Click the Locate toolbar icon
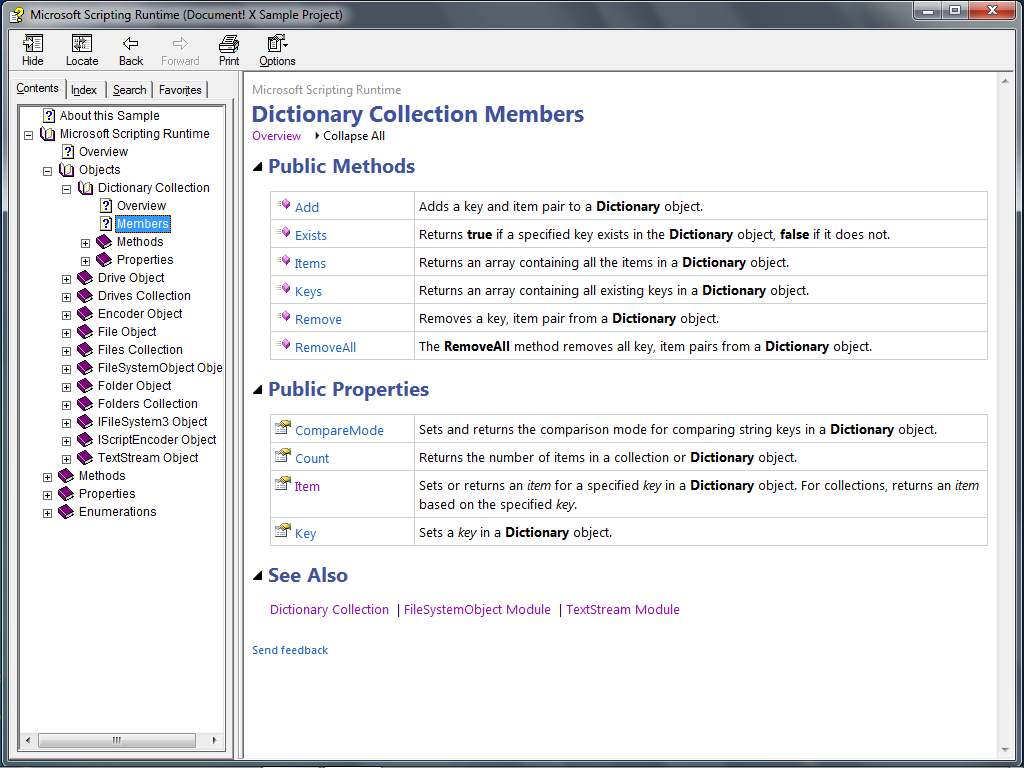The width and height of the screenshot is (1024, 768). (x=82, y=44)
